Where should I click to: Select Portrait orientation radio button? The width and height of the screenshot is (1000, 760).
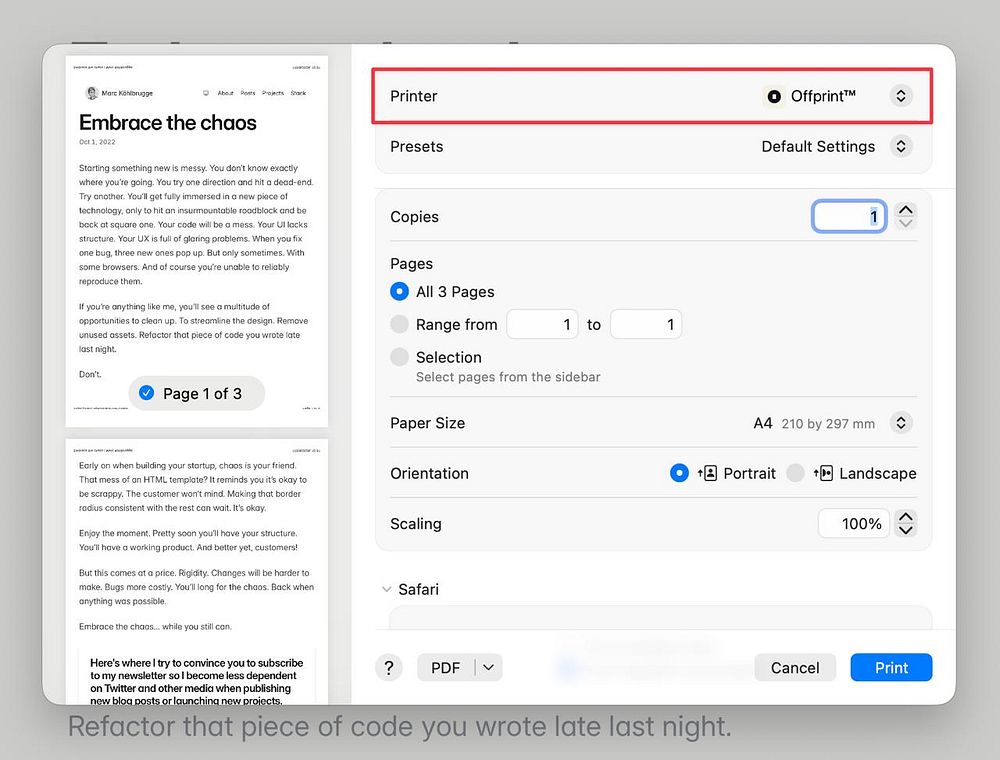click(x=679, y=473)
